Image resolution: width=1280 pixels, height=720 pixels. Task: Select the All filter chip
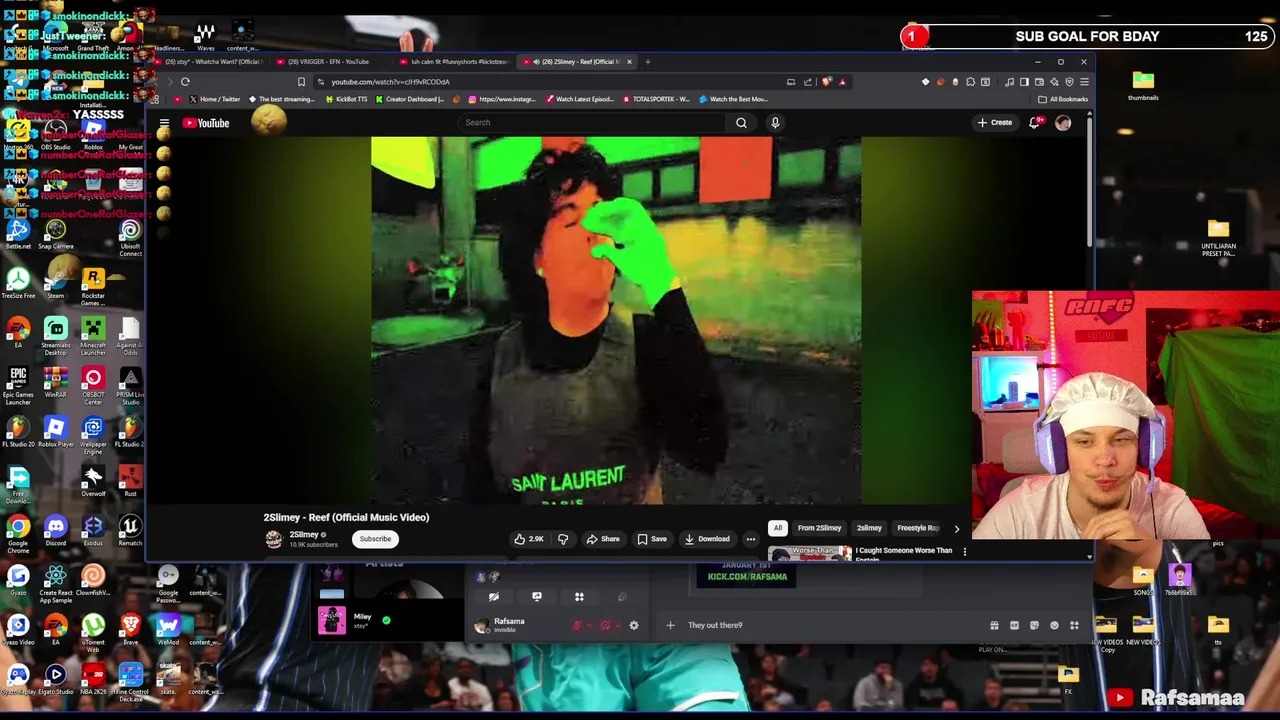(x=777, y=528)
